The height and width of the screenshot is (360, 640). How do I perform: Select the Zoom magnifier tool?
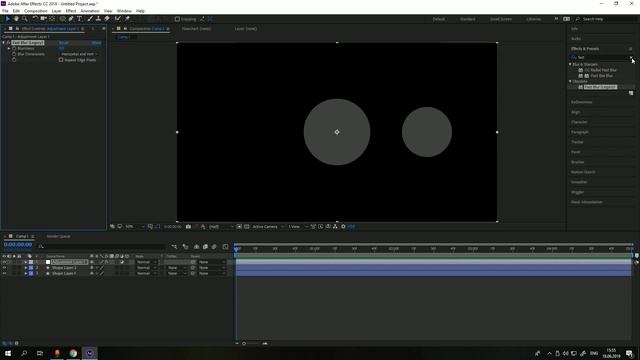(x=25, y=19)
